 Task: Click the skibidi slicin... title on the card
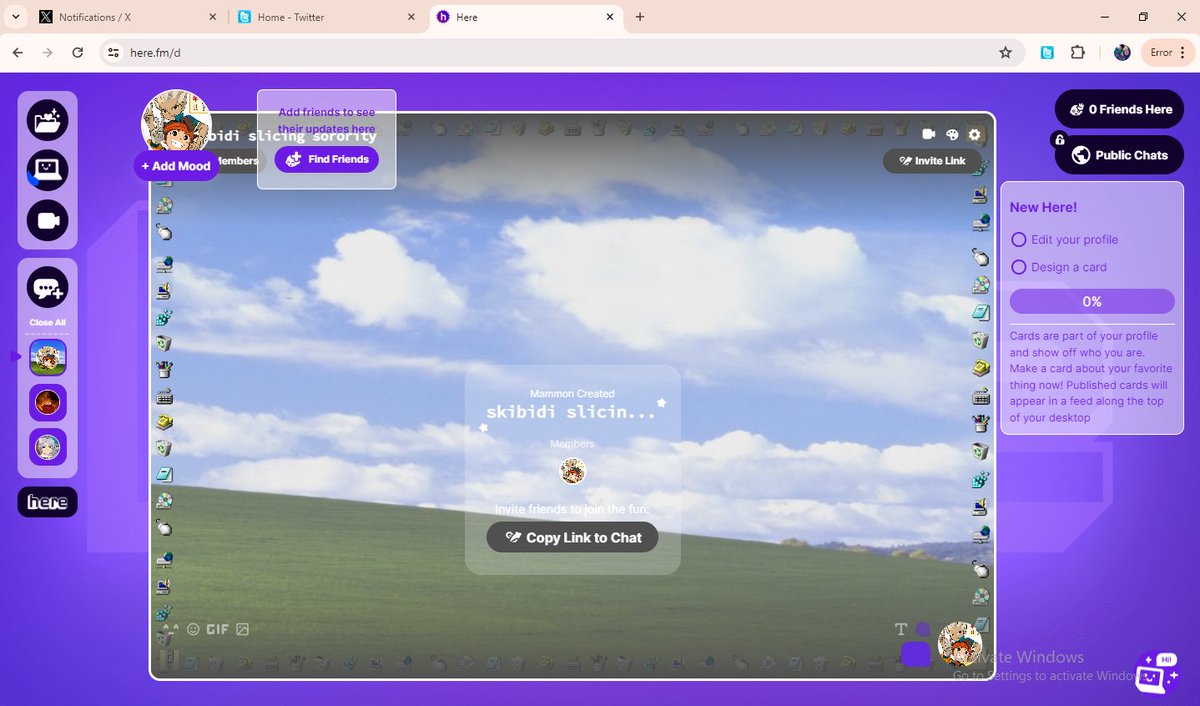click(x=572, y=412)
